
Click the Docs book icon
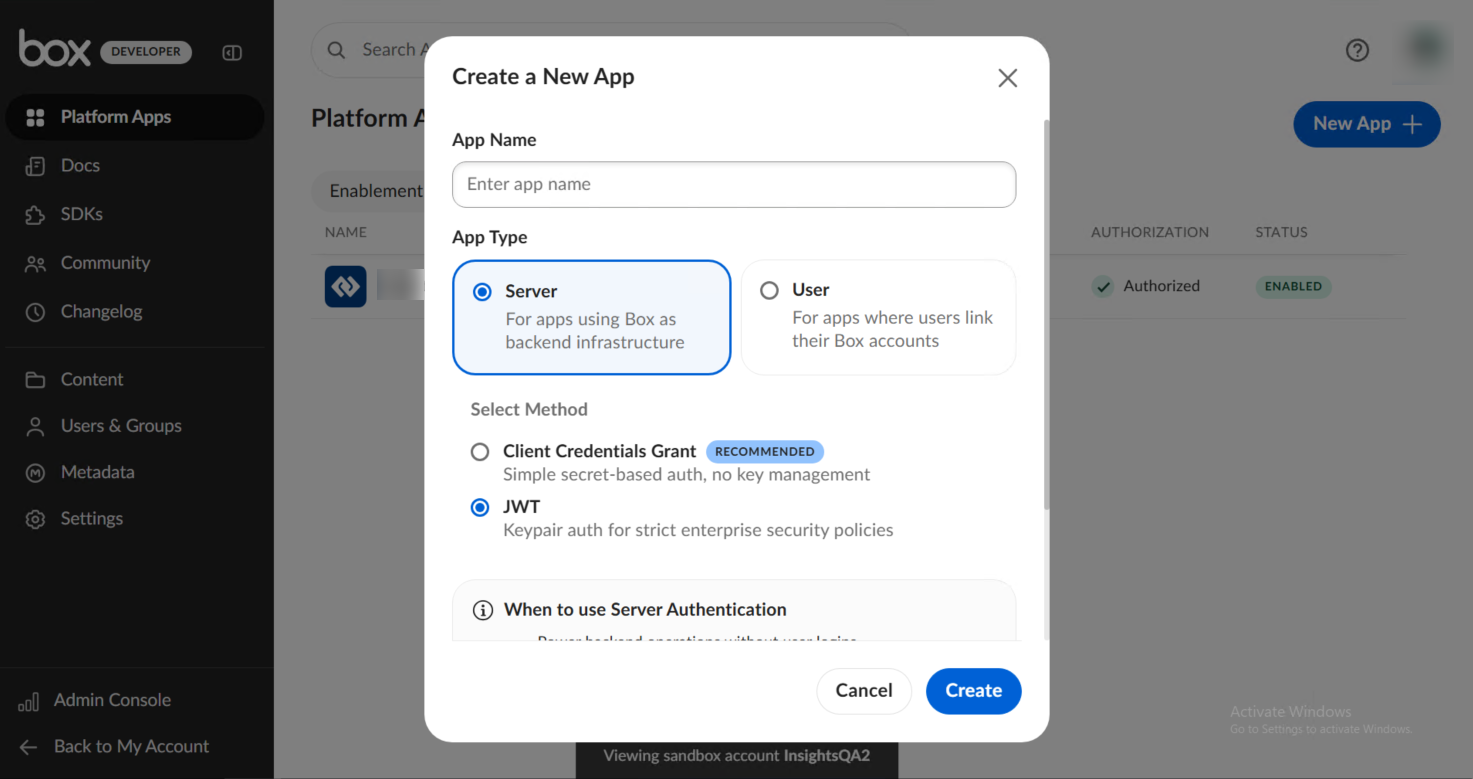[x=36, y=166]
